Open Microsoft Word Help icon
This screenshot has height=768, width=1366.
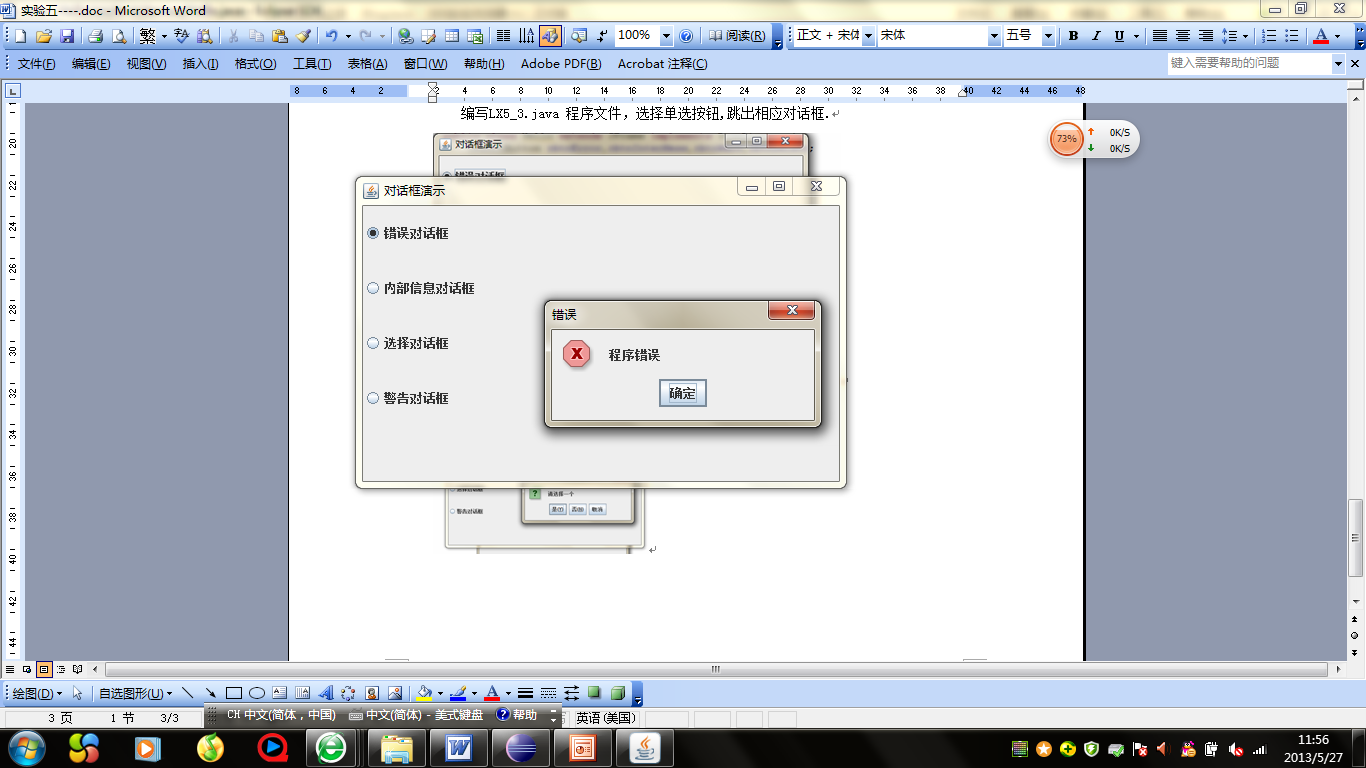click(686, 36)
